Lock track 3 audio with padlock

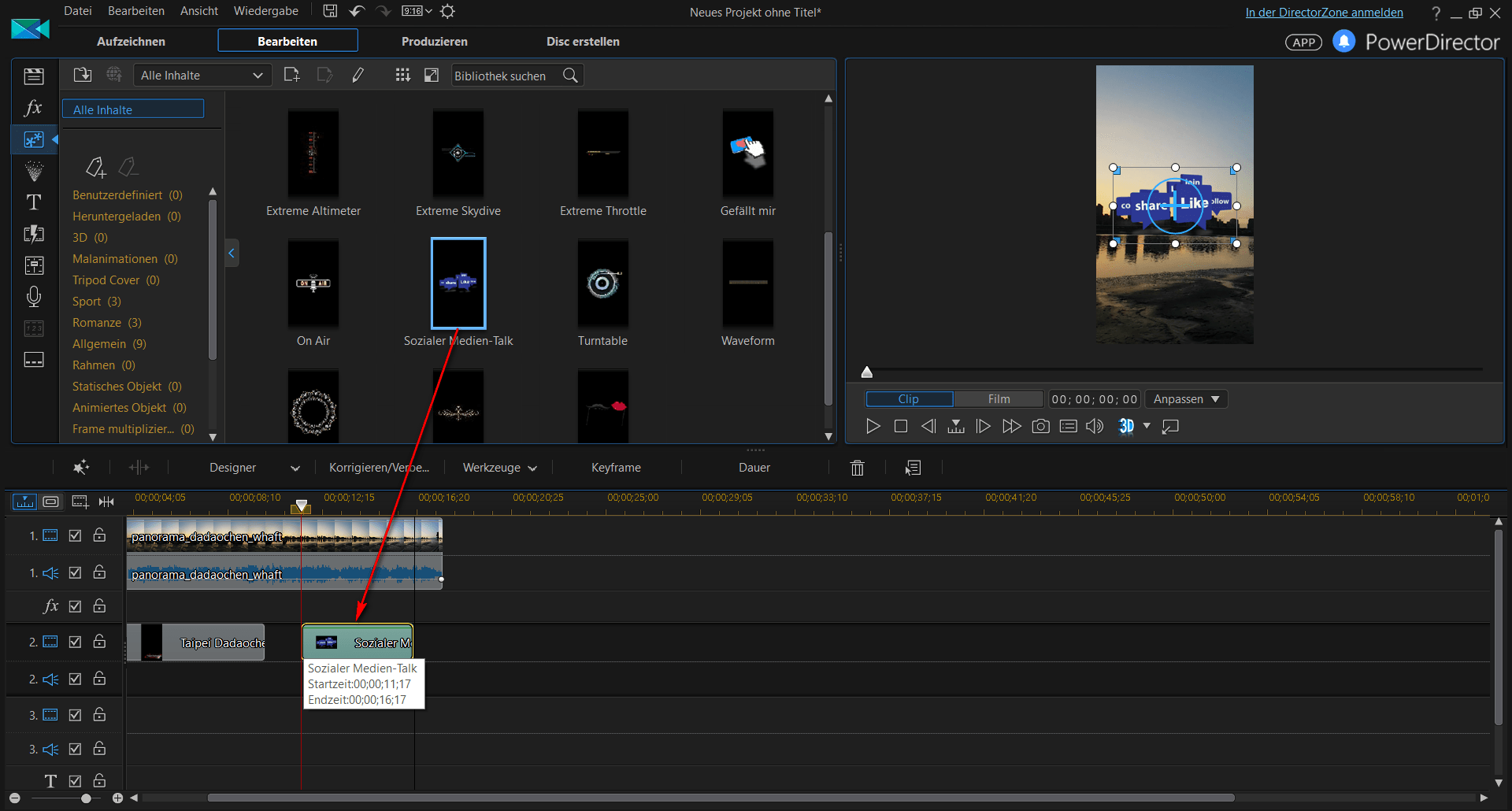click(x=99, y=748)
